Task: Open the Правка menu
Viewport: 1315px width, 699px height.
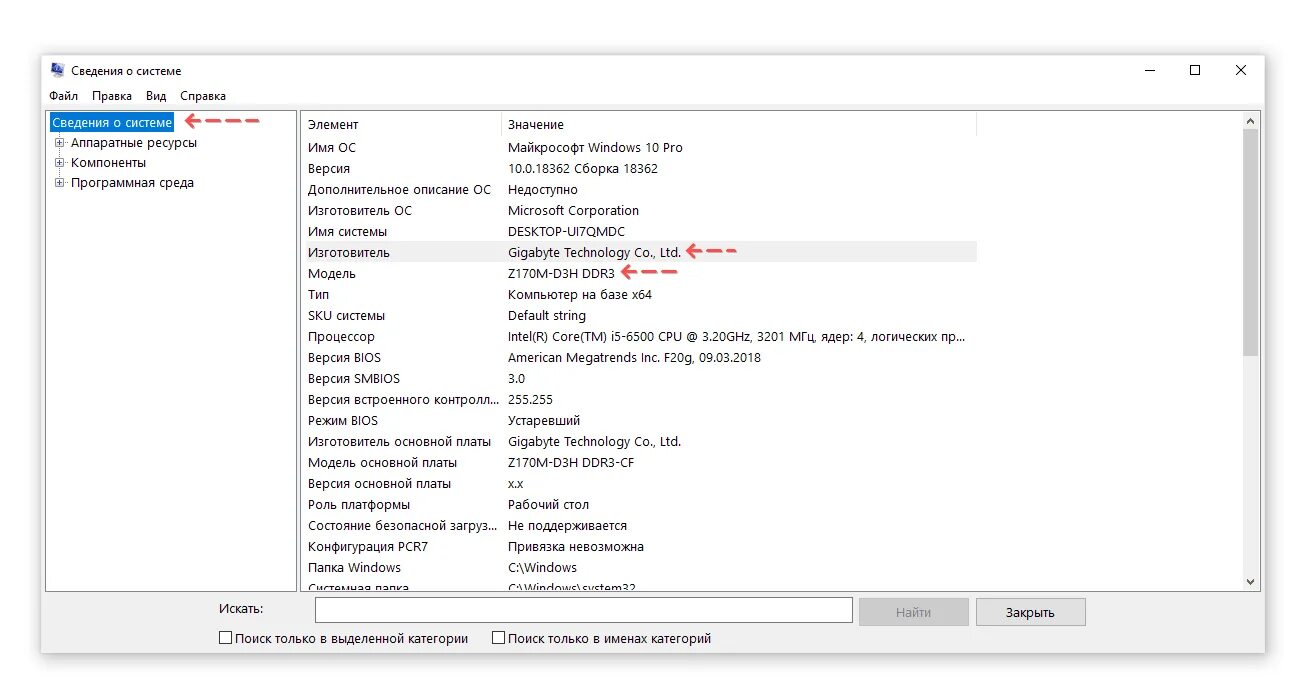Action: click(112, 96)
